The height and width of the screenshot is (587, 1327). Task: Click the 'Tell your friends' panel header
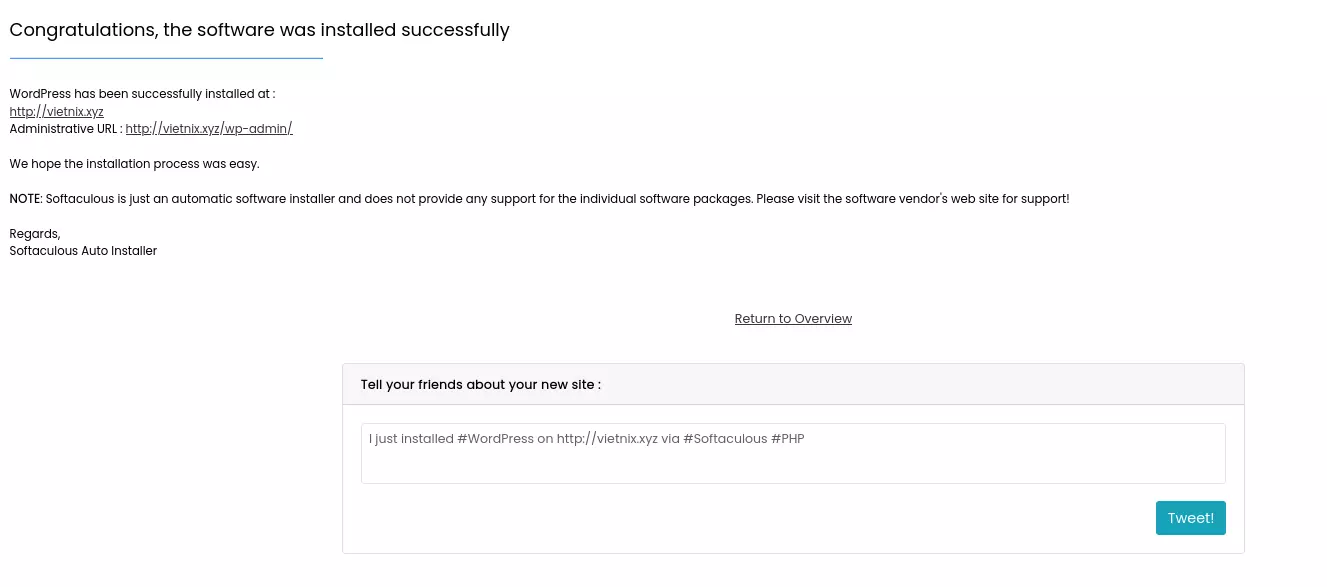coord(793,384)
